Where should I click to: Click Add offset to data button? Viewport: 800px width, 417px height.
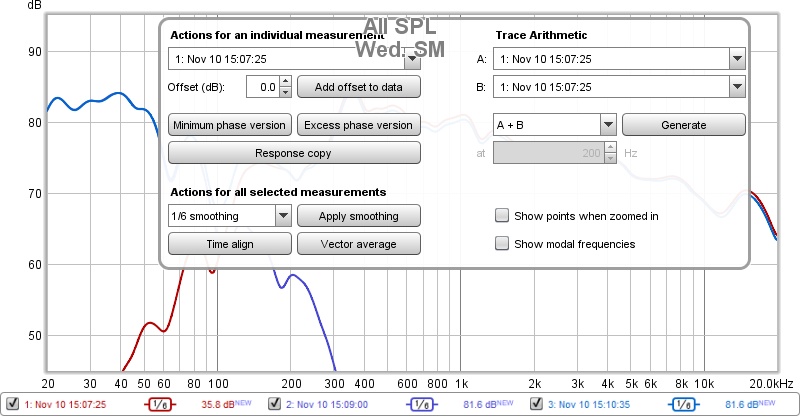tap(359, 87)
